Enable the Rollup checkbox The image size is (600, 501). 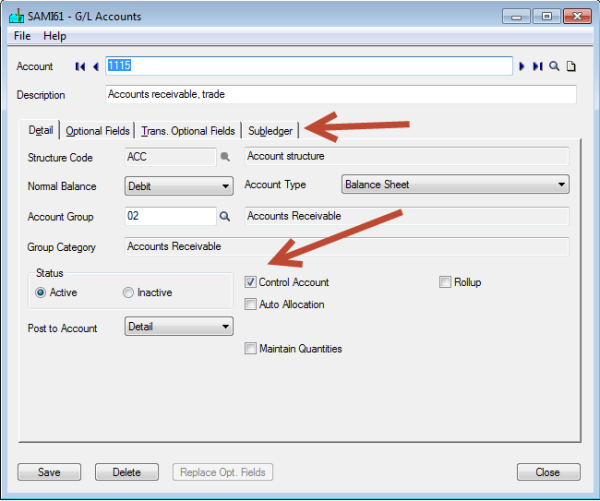coord(446,283)
